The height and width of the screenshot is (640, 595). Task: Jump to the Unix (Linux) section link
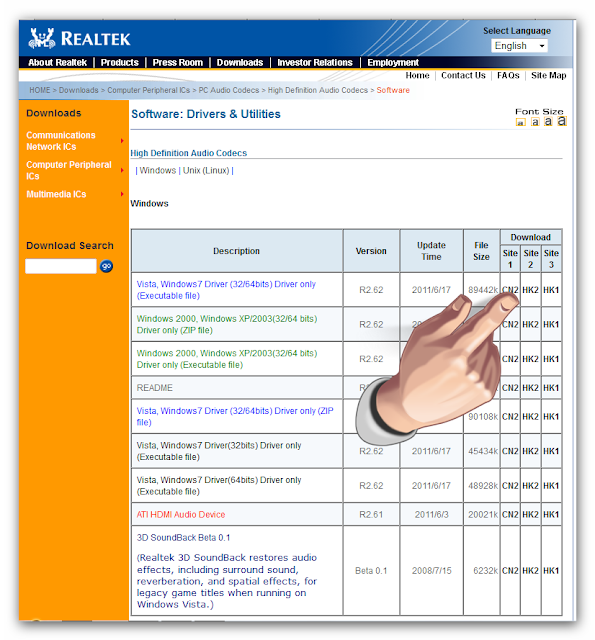(x=206, y=171)
